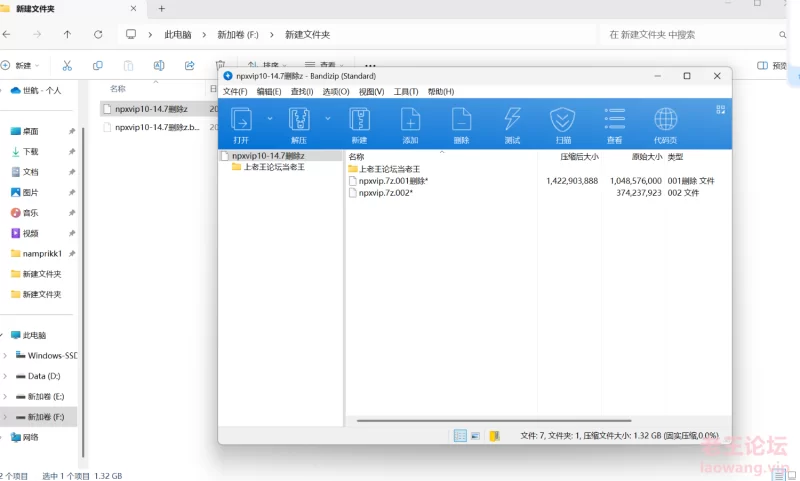
Task: Go up one level in Explorer
Action: click(67, 34)
